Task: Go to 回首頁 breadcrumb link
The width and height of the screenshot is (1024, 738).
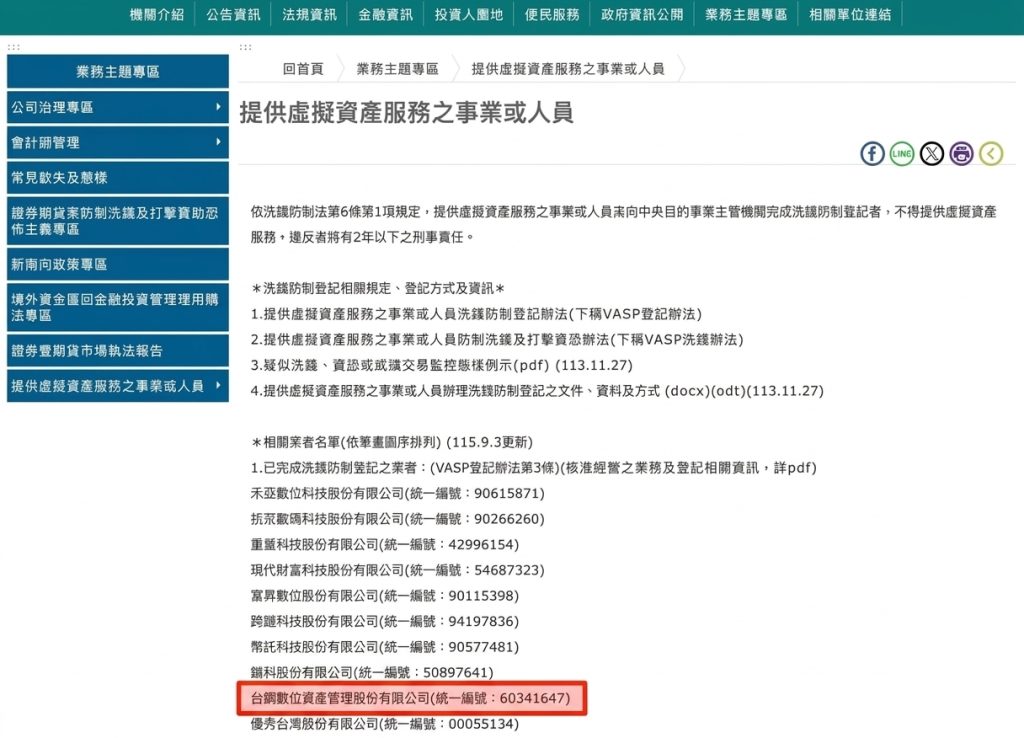Action: pos(303,69)
